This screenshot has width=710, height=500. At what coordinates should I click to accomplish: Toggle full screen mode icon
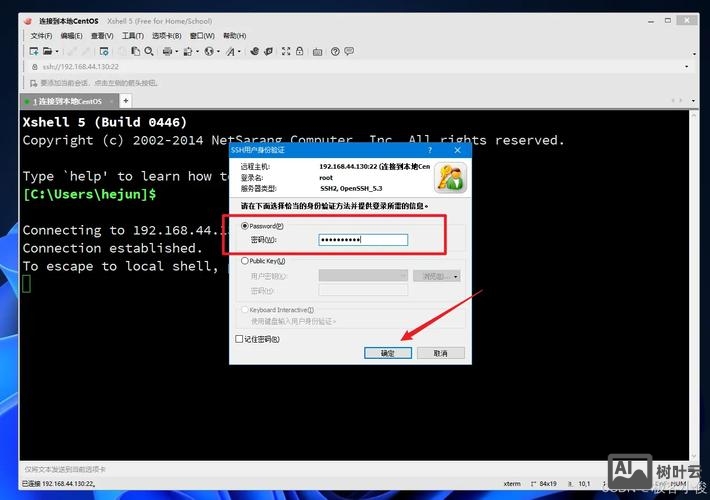coord(286,51)
